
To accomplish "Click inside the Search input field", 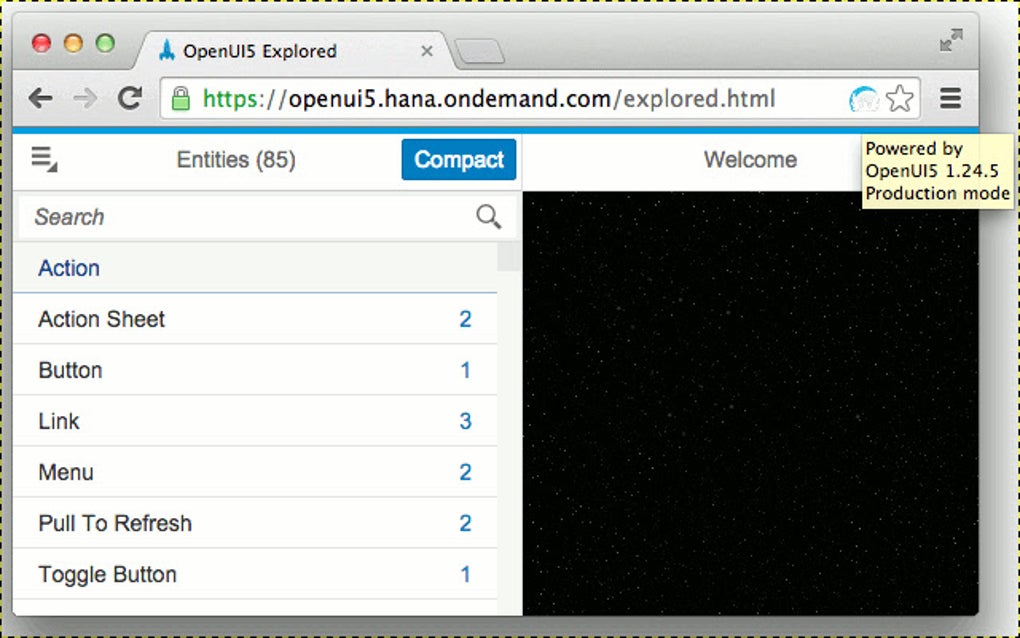I will coord(200,217).
